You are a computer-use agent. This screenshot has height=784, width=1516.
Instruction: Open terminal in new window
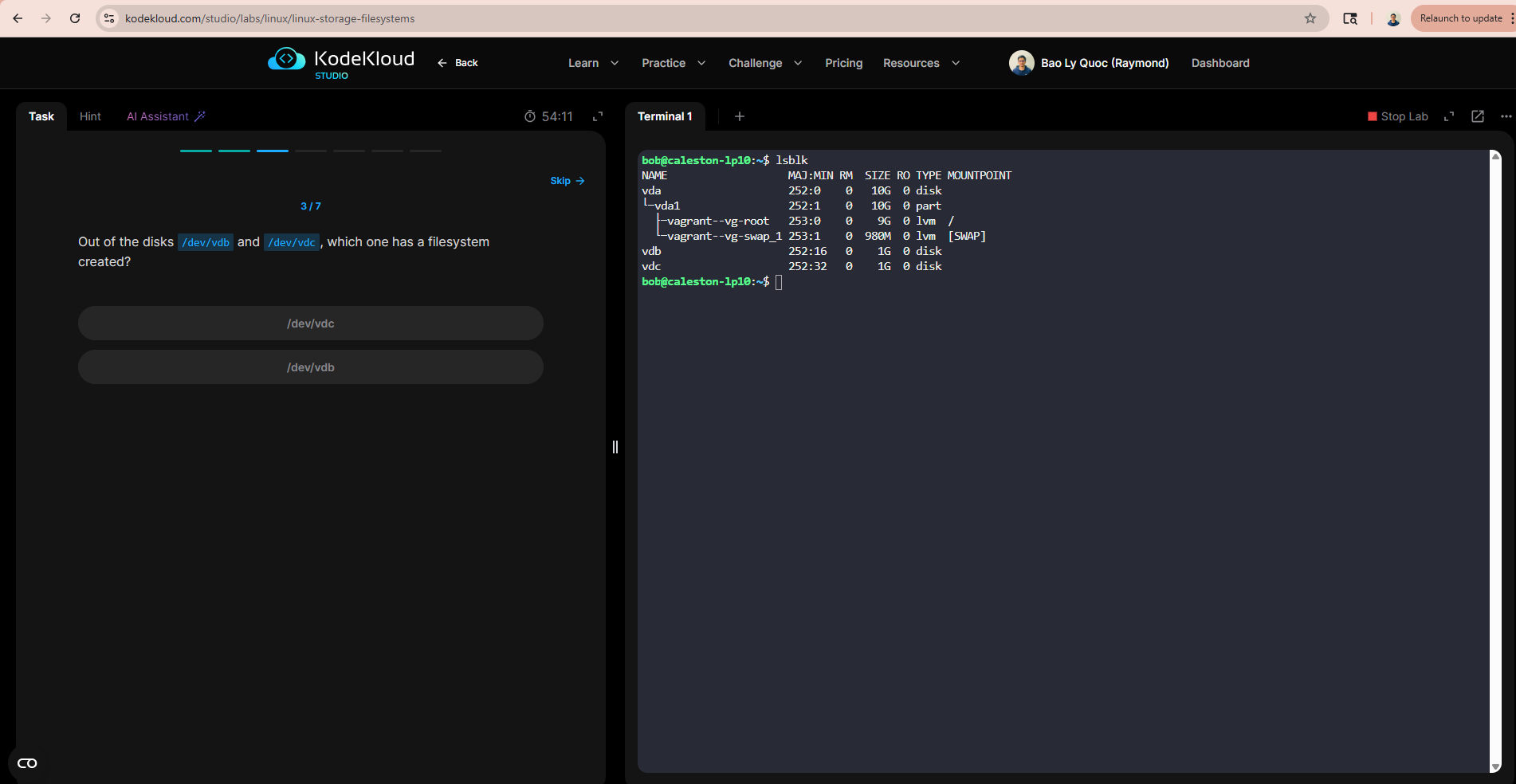pos(1478,116)
